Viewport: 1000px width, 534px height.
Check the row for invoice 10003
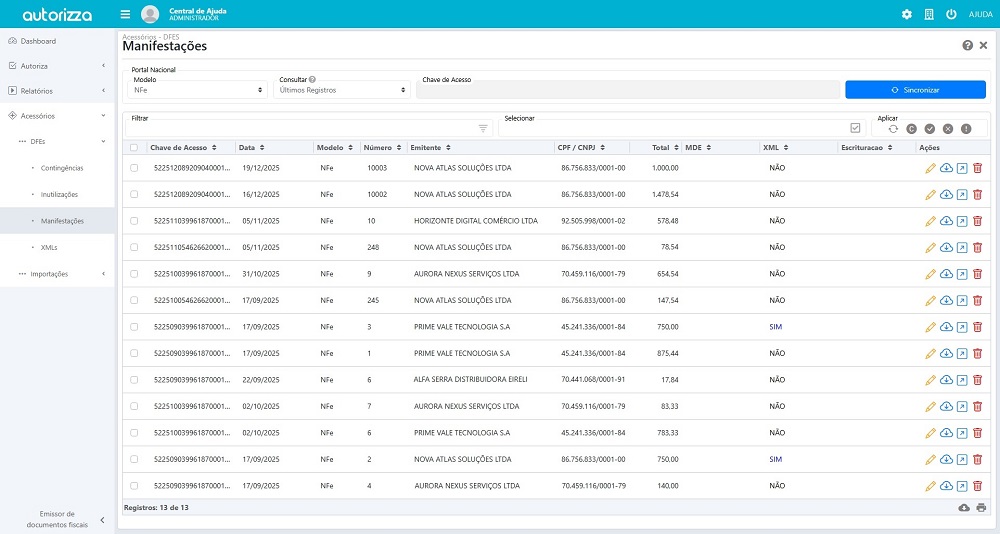pos(134,168)
